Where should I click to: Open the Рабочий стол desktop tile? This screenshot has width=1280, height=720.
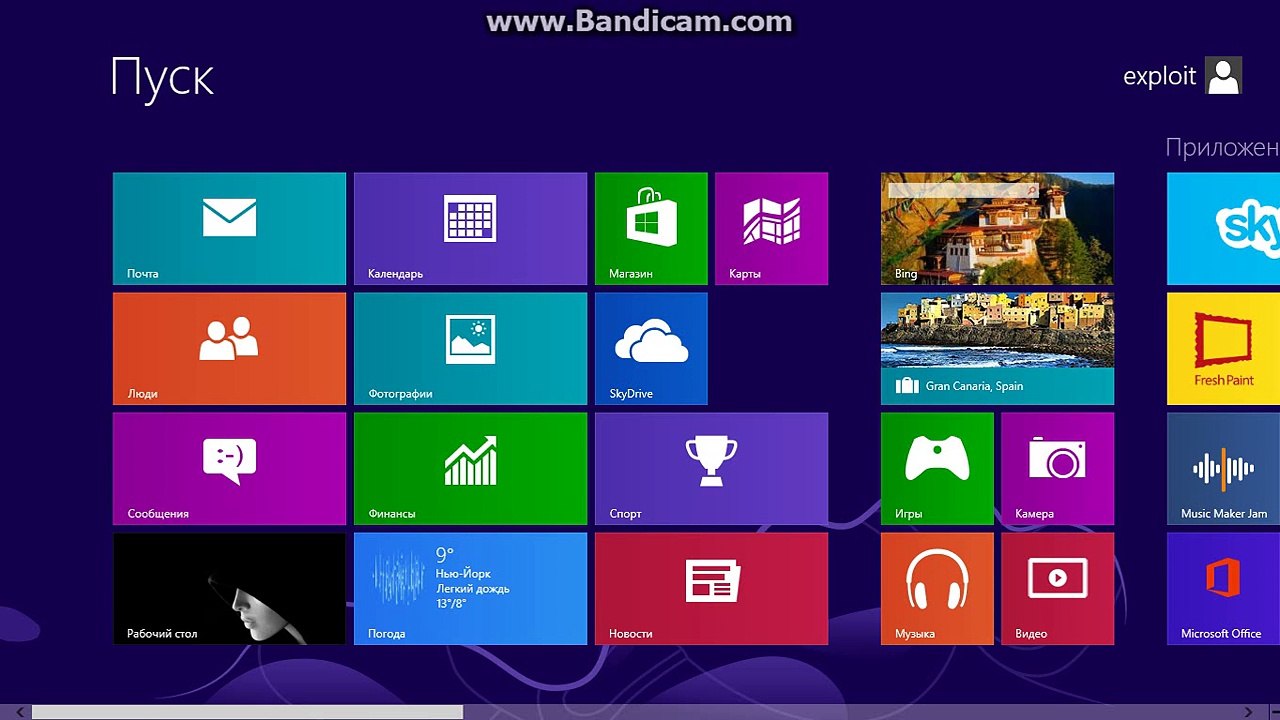(229, 589)
